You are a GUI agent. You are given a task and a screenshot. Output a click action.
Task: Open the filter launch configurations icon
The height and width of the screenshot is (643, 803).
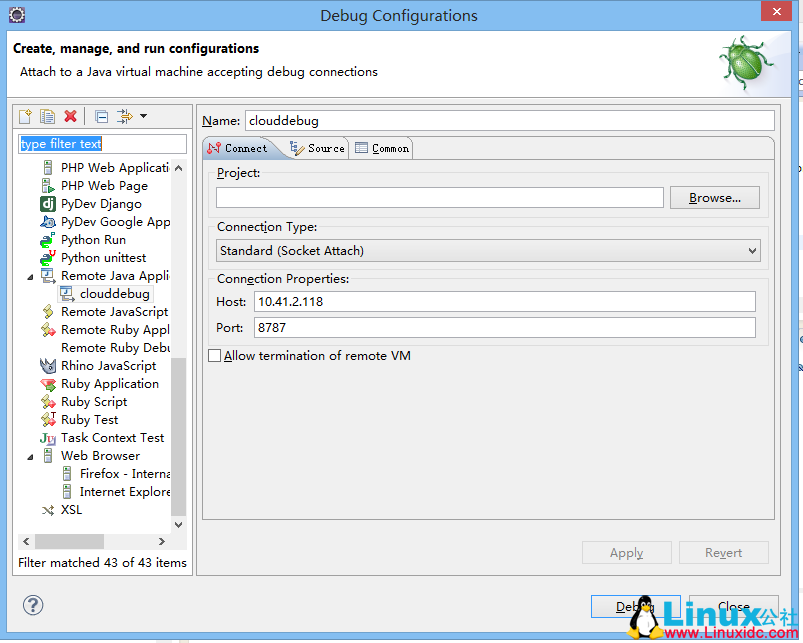coord(124,116)
